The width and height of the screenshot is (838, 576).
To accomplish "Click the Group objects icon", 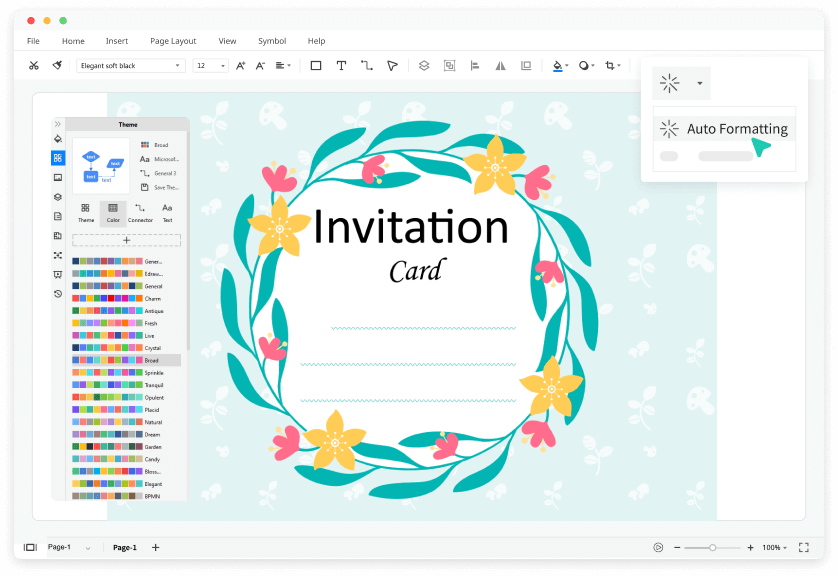I will (449, 65).
